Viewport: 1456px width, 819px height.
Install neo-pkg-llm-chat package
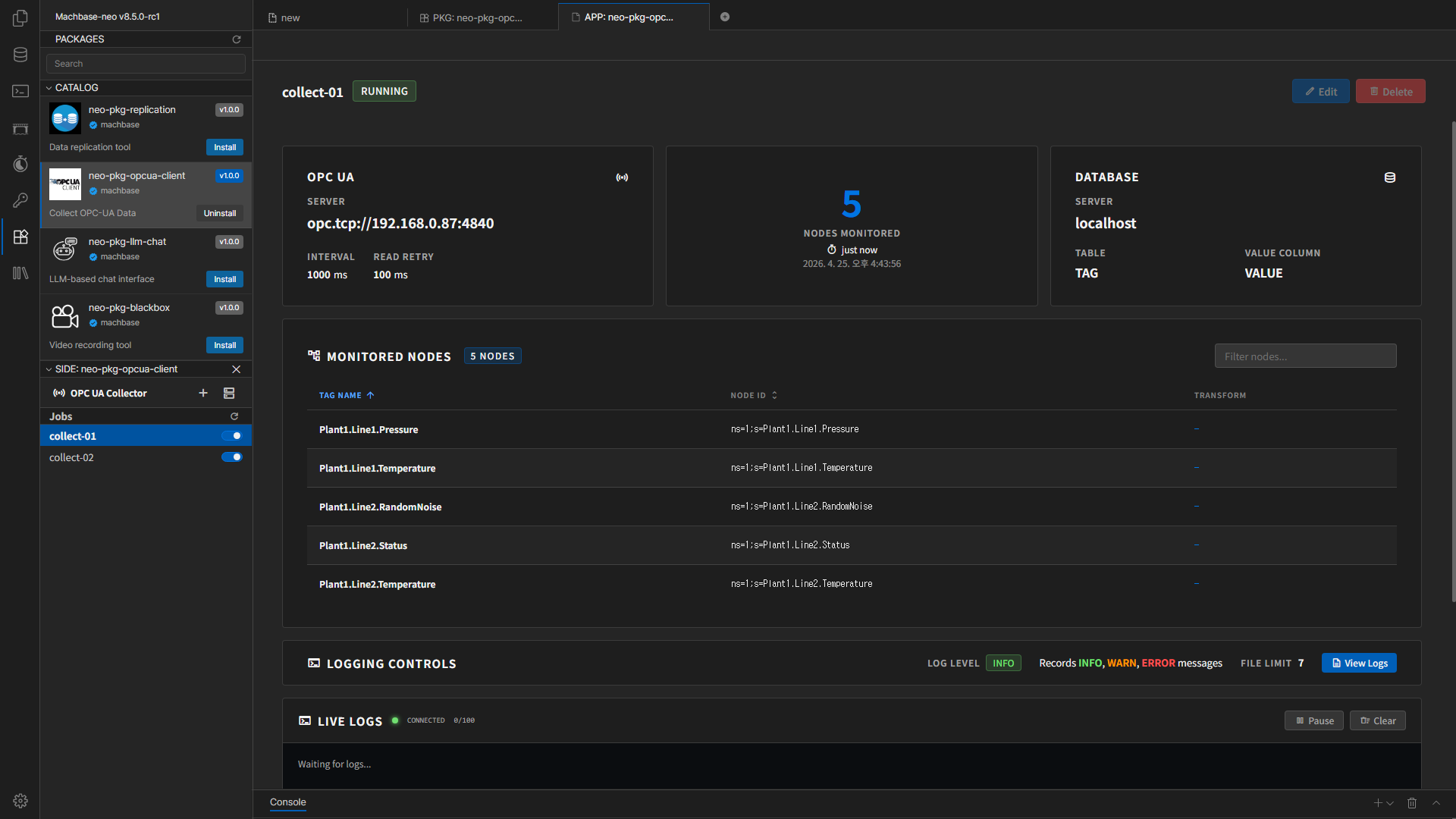pos(224,279)
